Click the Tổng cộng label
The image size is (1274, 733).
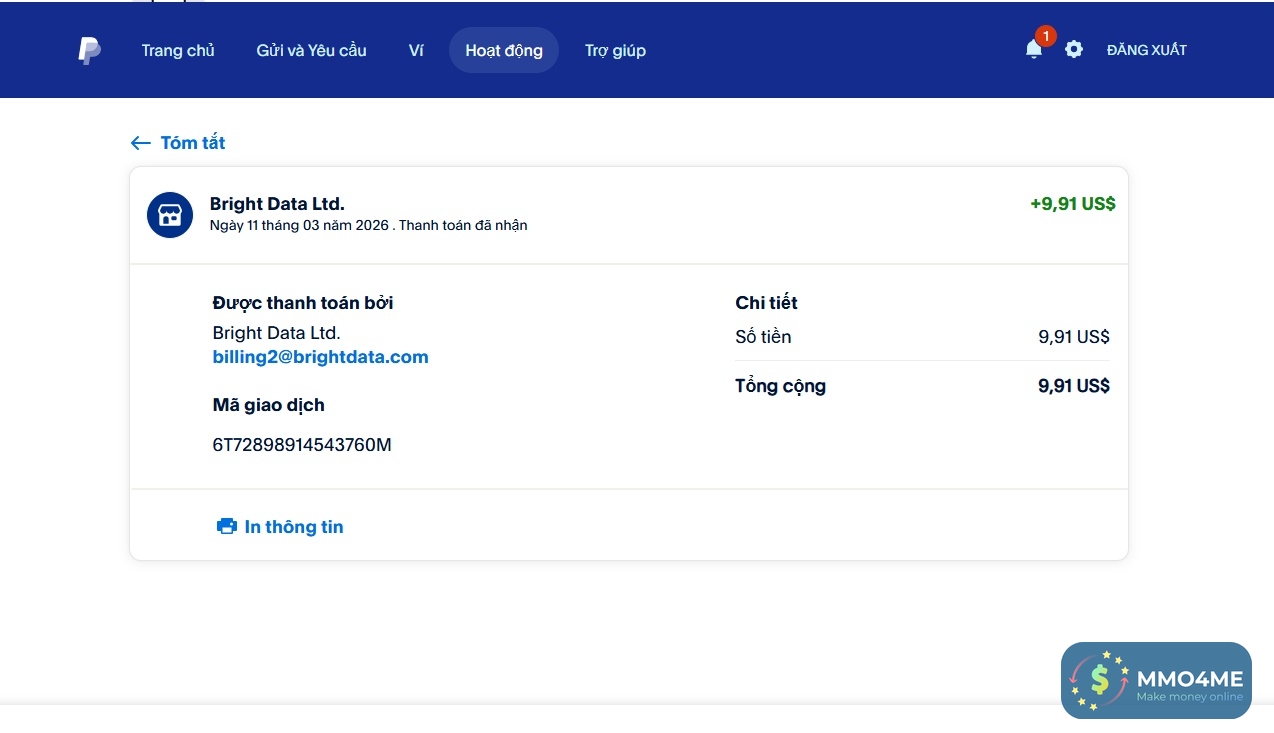coord(780,386)
